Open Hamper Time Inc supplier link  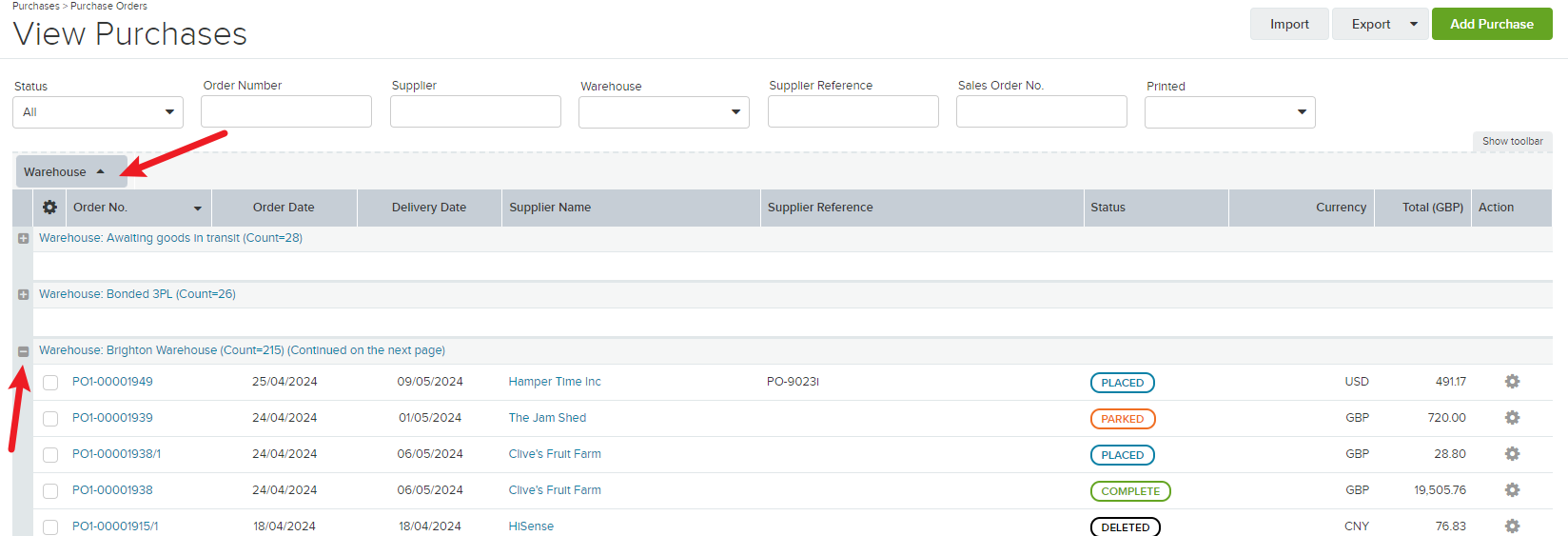click(555, 382)
